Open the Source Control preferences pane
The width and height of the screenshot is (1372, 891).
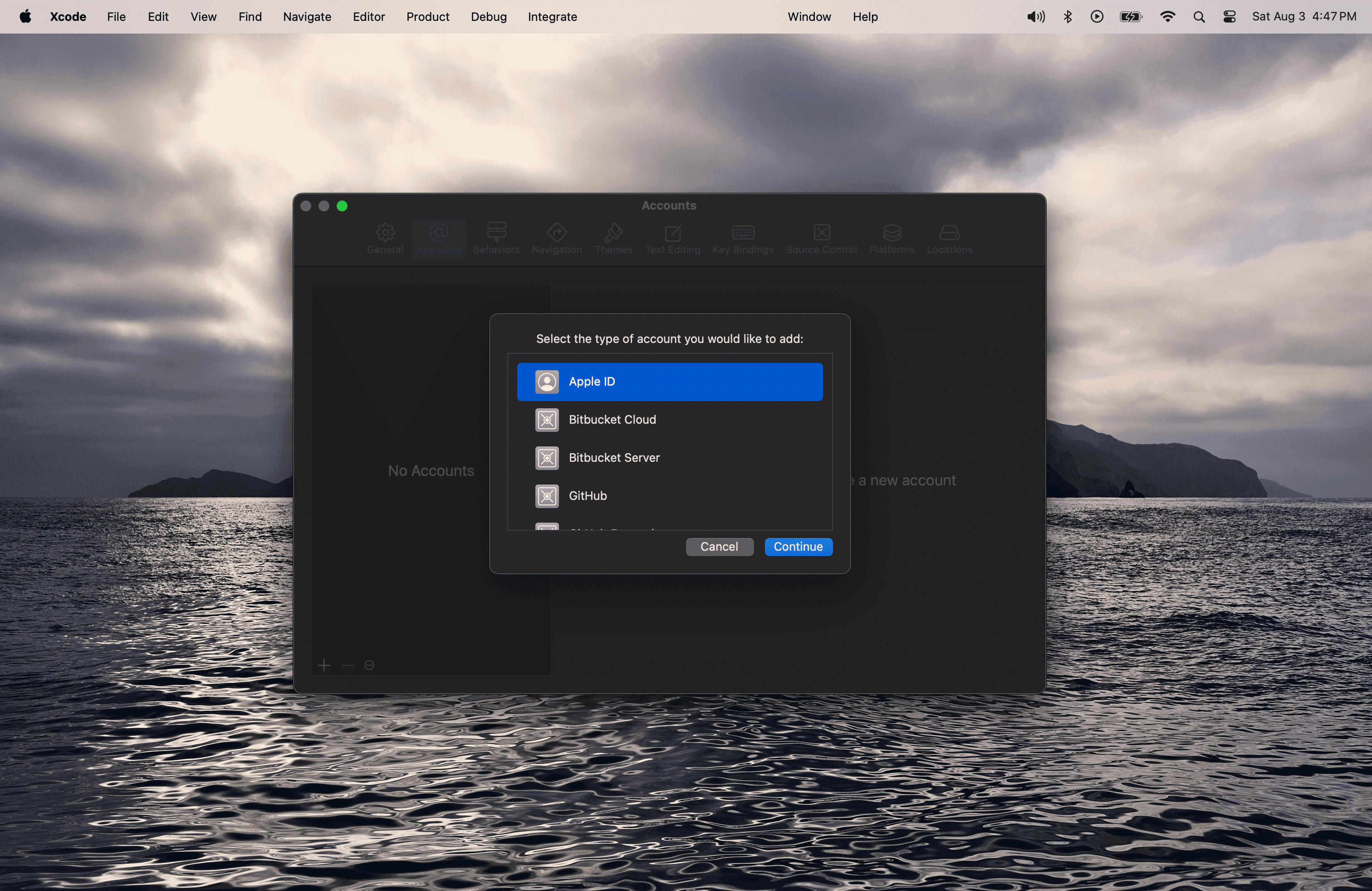click(x=822, y=238)
